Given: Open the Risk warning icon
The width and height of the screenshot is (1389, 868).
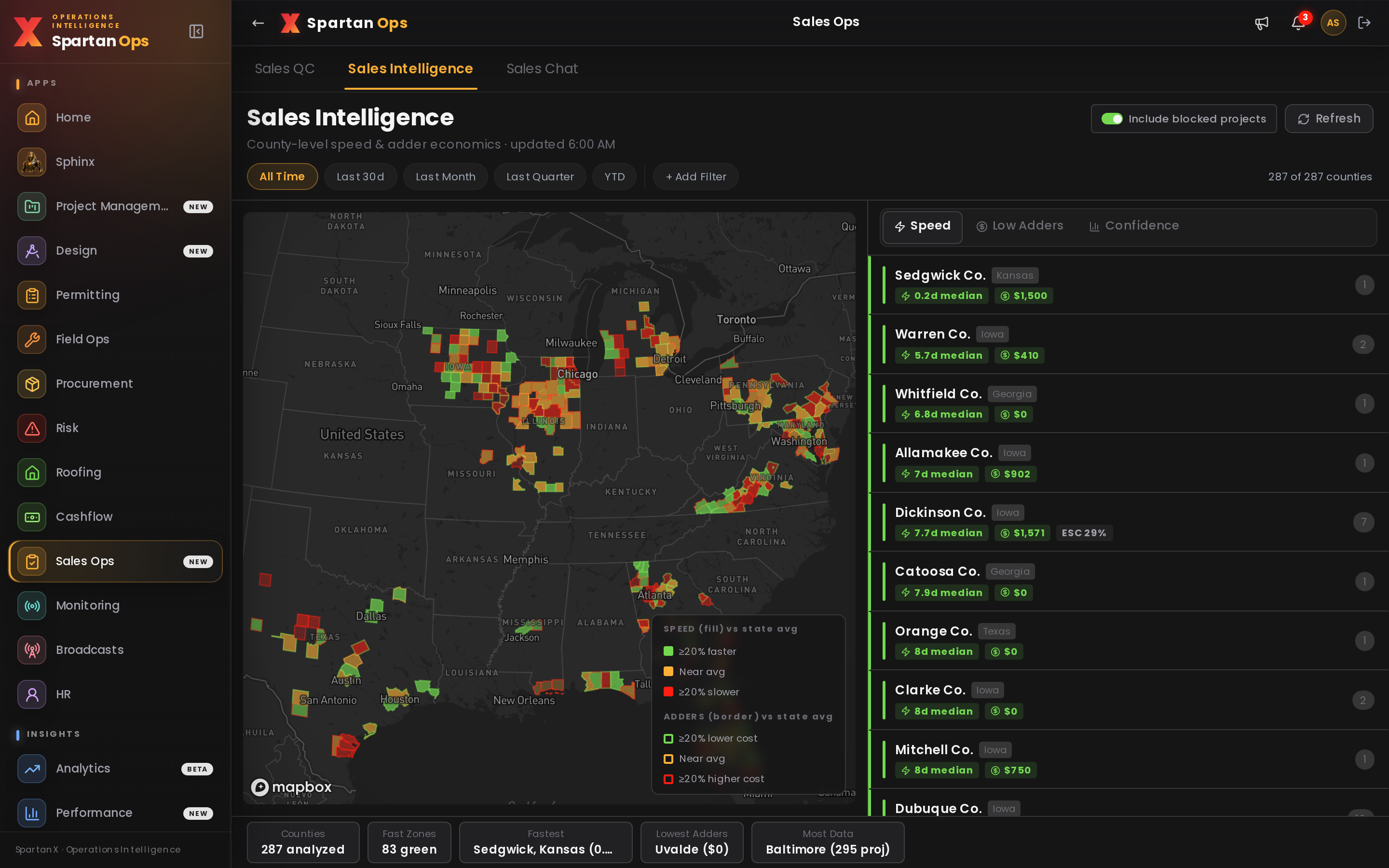Looking at the screenshot, I should coord(31,428).
